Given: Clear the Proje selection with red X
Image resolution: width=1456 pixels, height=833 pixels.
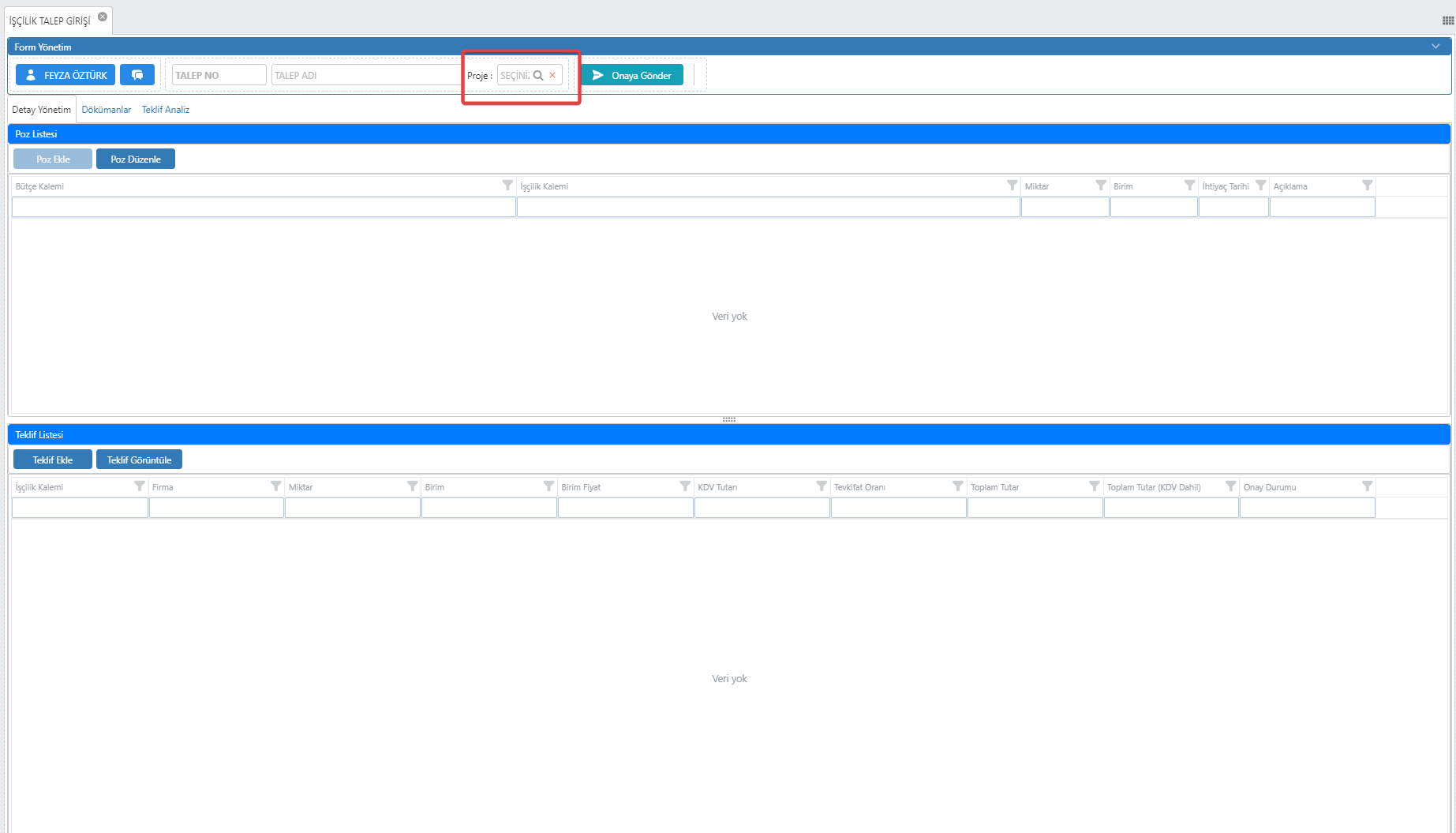Looking at the screenshot, I should (x=552, y=76).
